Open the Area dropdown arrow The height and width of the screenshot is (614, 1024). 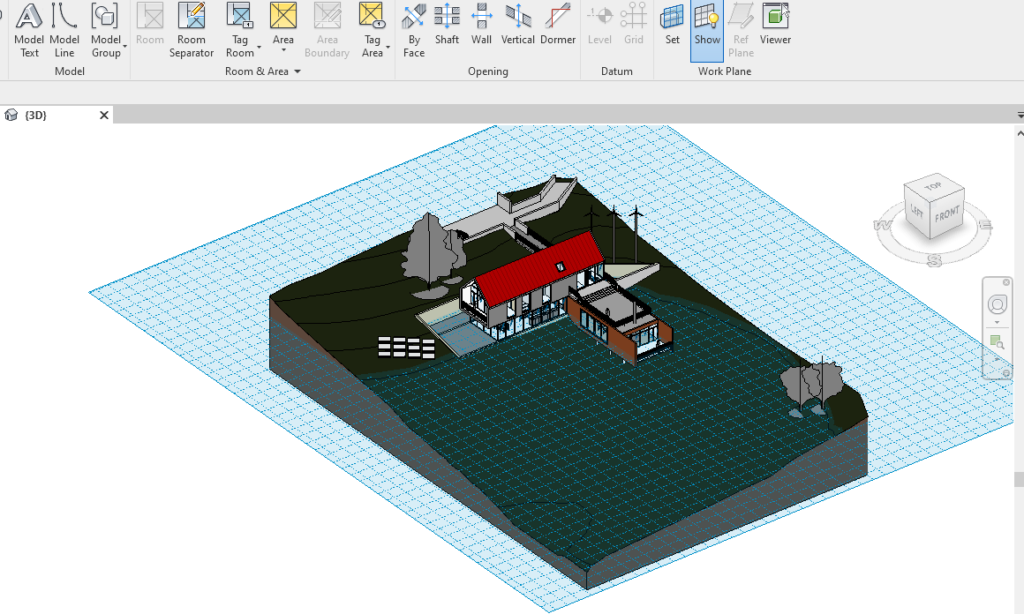point(283,50)
